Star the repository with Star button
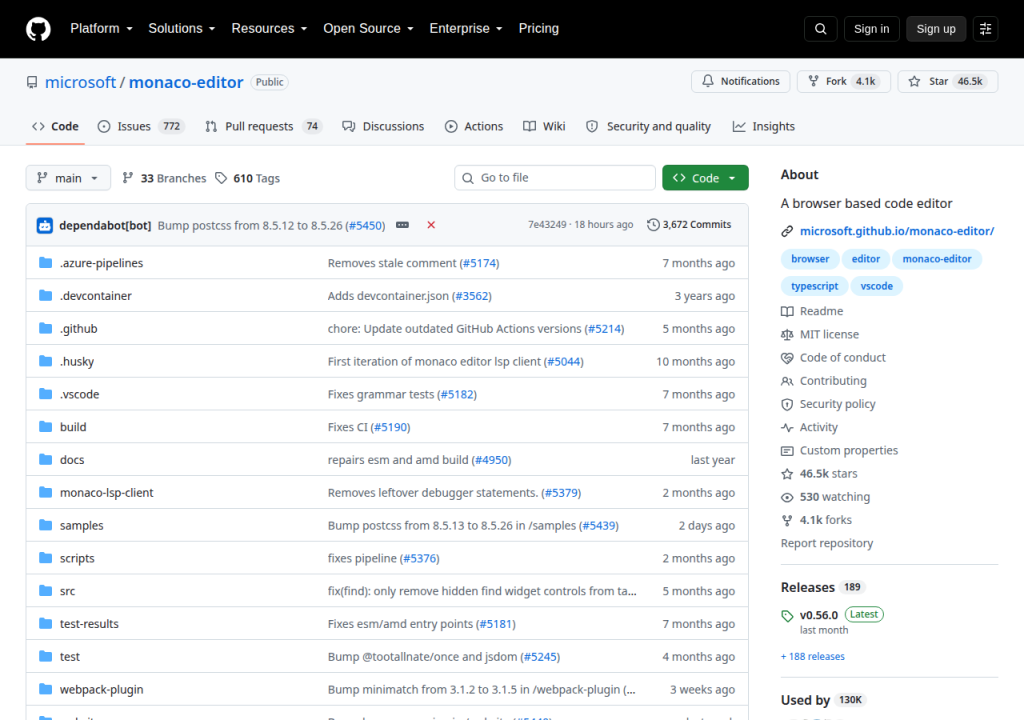This screenshot has height=720, width=1024. (x=948, y=81)
